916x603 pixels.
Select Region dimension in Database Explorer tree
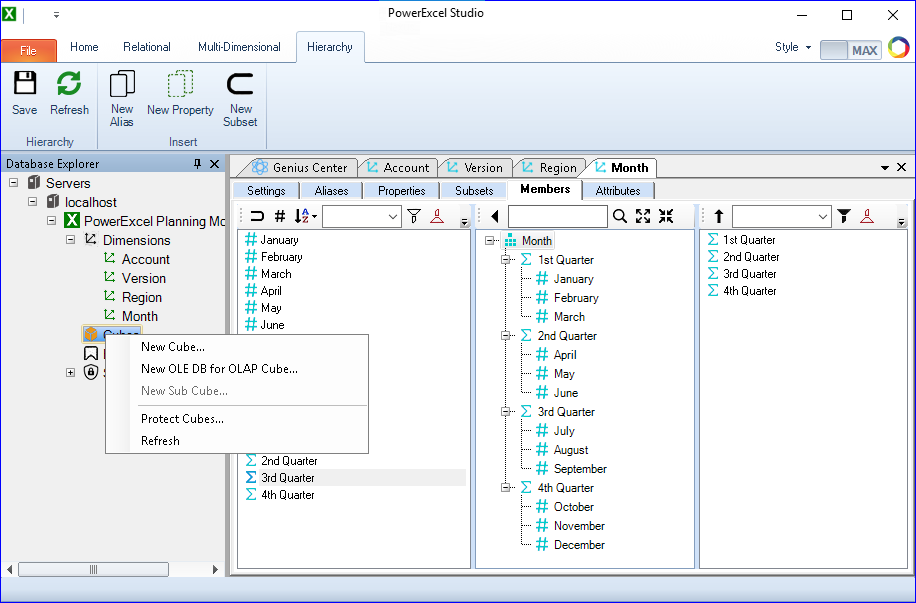pyautogui.click(x=141, y=297)
